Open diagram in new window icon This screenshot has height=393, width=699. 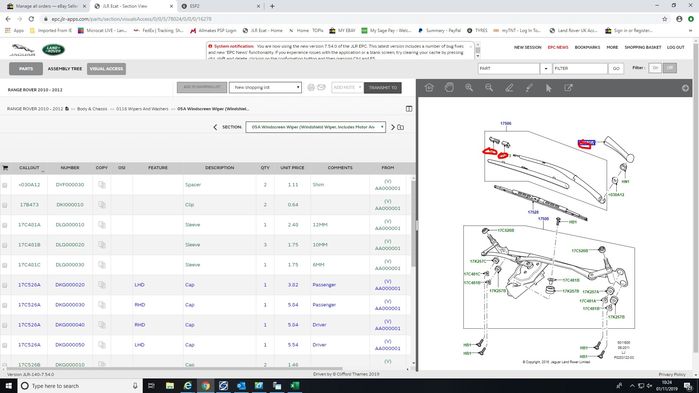click(x=568, y=88)
